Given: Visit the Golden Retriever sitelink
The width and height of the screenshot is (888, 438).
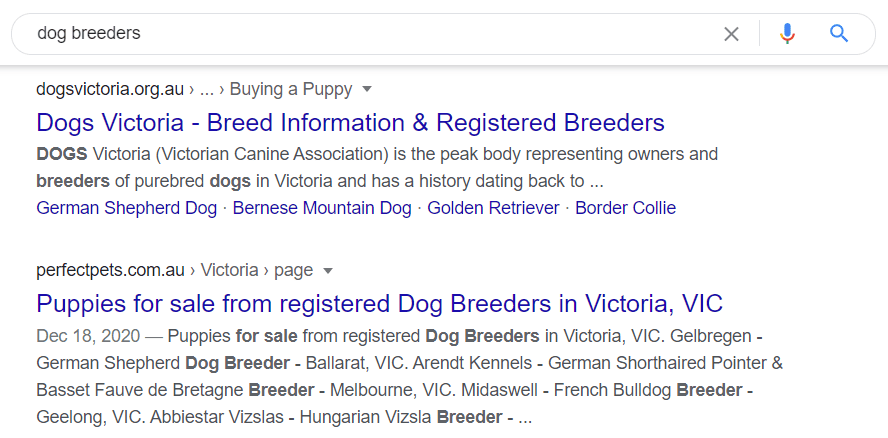Looking at the screenshot, I should (494, 208).
